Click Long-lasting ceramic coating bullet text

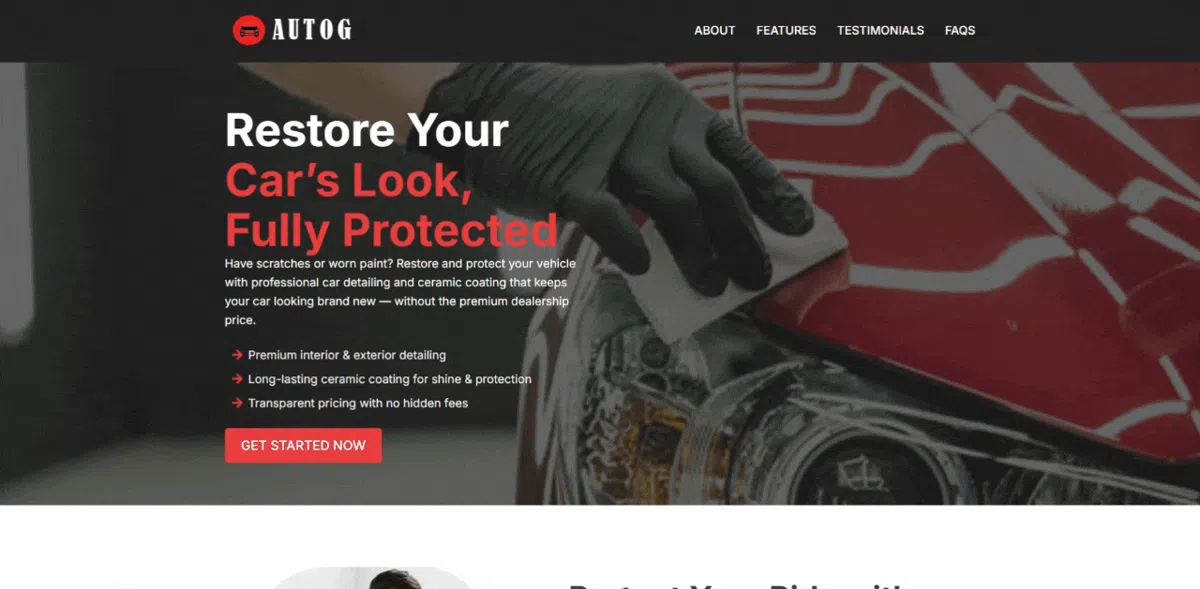pos(390,379)
